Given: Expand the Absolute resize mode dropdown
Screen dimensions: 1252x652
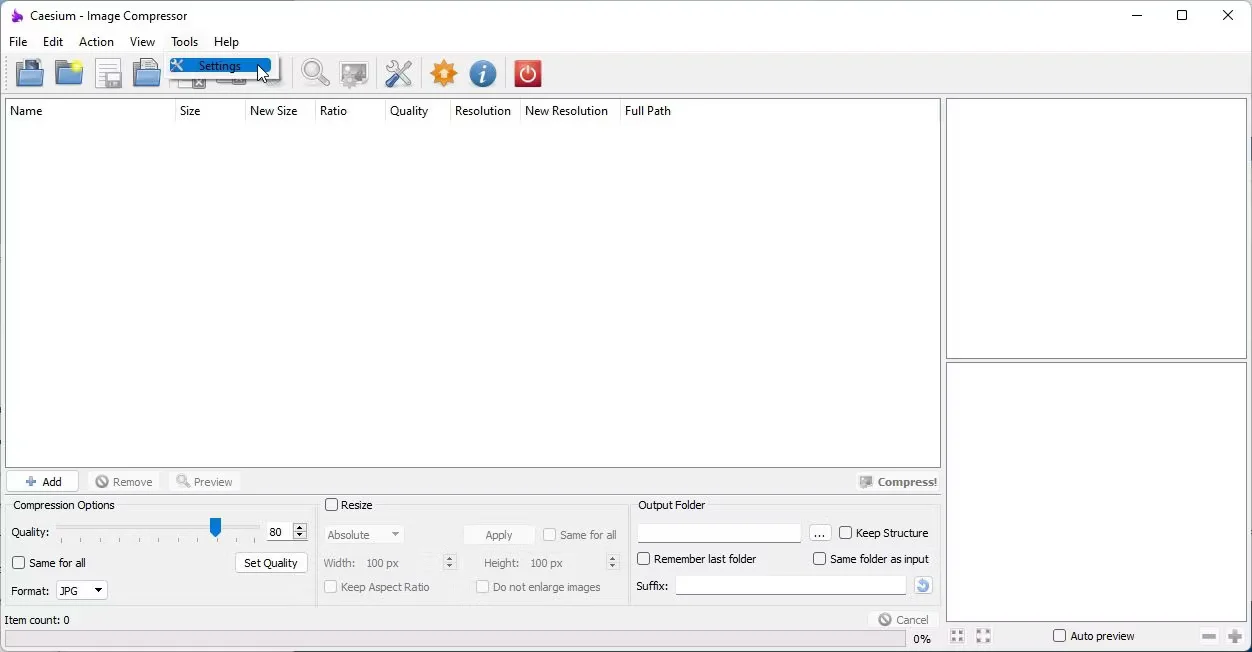Looking at the screenshot, I should pos(364,535).
